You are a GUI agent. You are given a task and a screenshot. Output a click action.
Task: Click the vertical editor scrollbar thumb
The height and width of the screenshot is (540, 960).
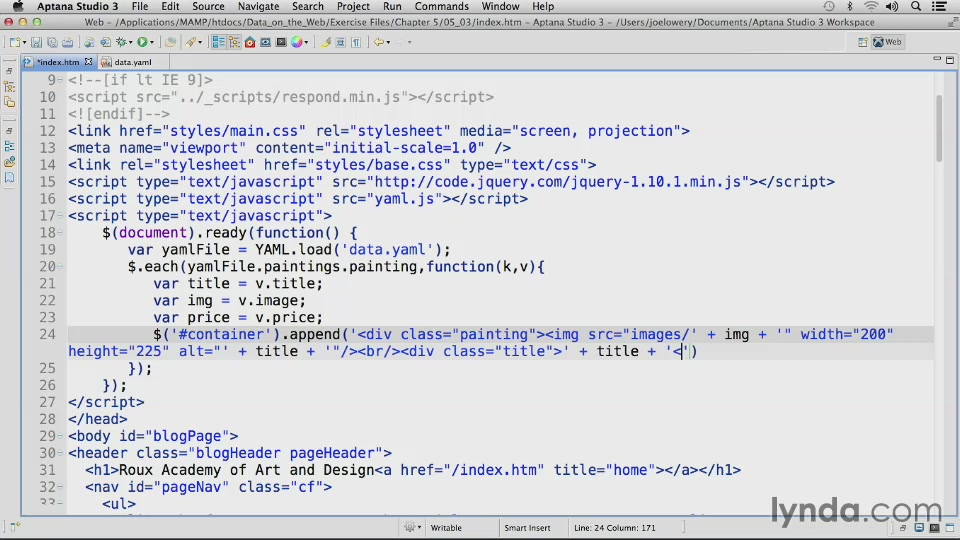tap(939, 129)
